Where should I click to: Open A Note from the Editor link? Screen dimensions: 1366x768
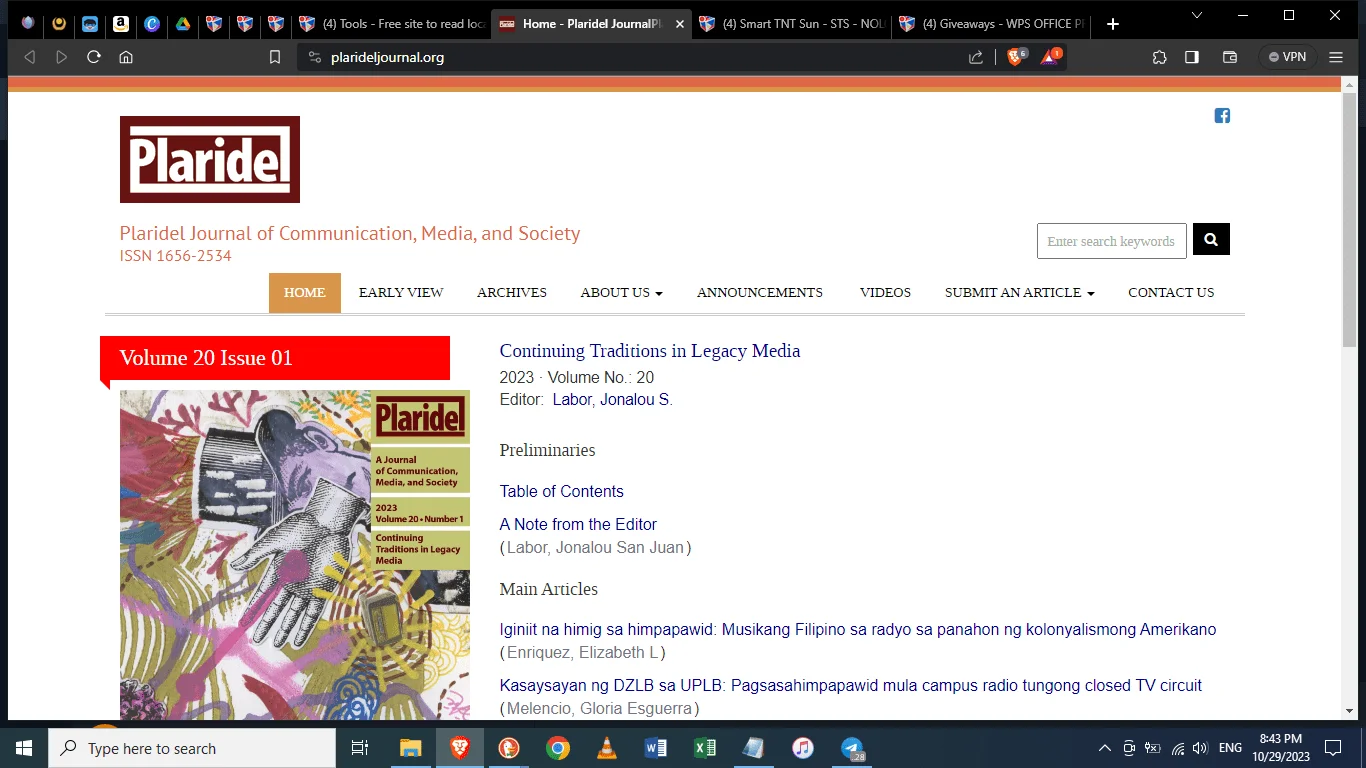point(578,524)
